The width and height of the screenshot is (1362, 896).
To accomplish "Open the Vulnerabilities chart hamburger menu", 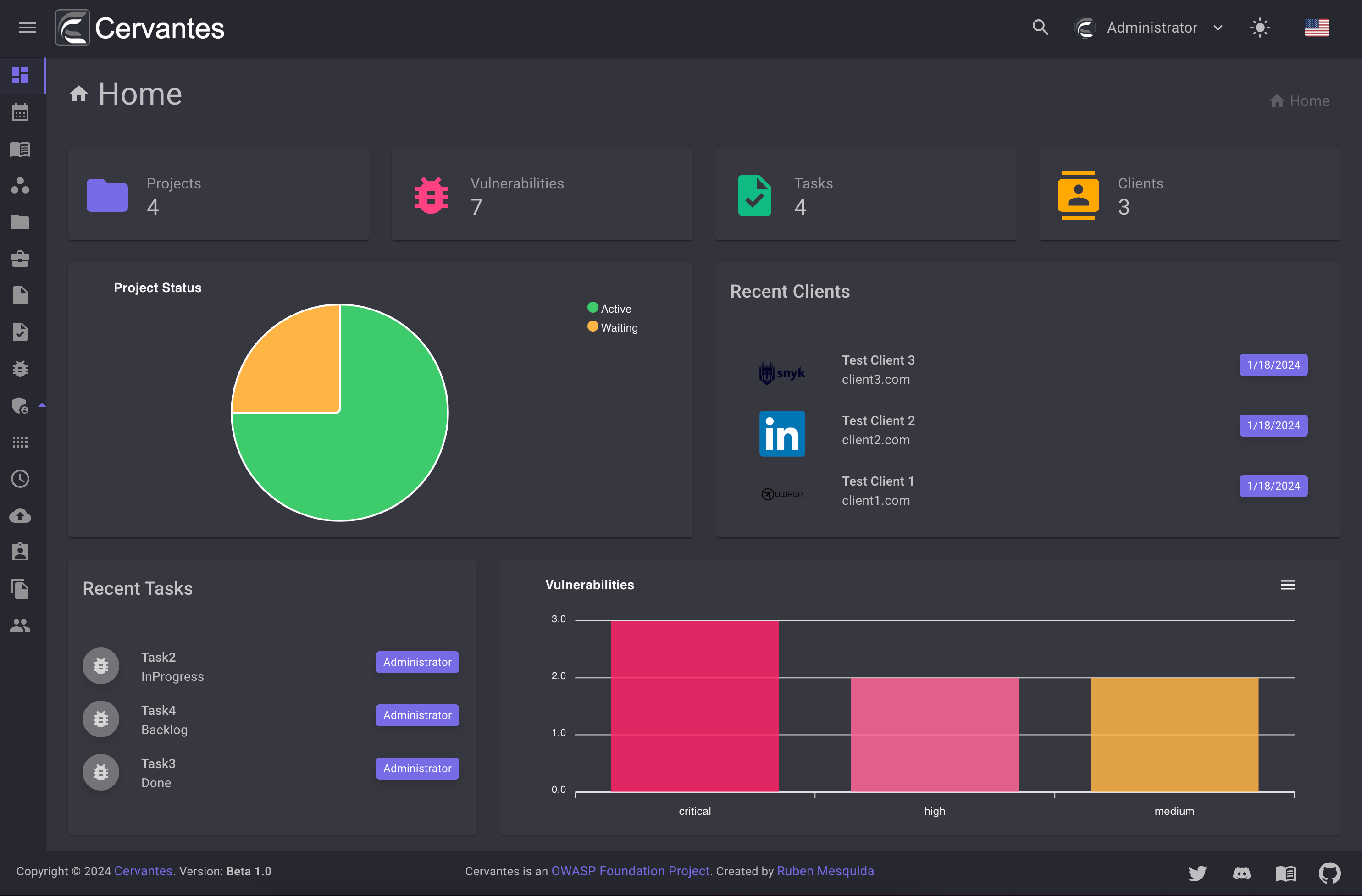I will click(1287, 585).
